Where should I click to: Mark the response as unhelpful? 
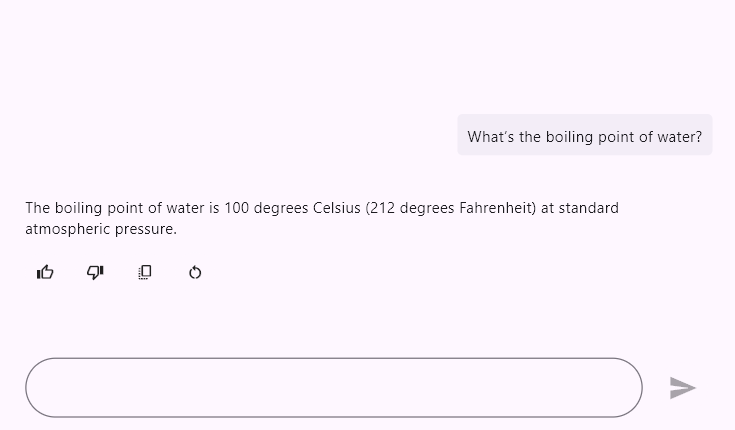tap(95, 272)
